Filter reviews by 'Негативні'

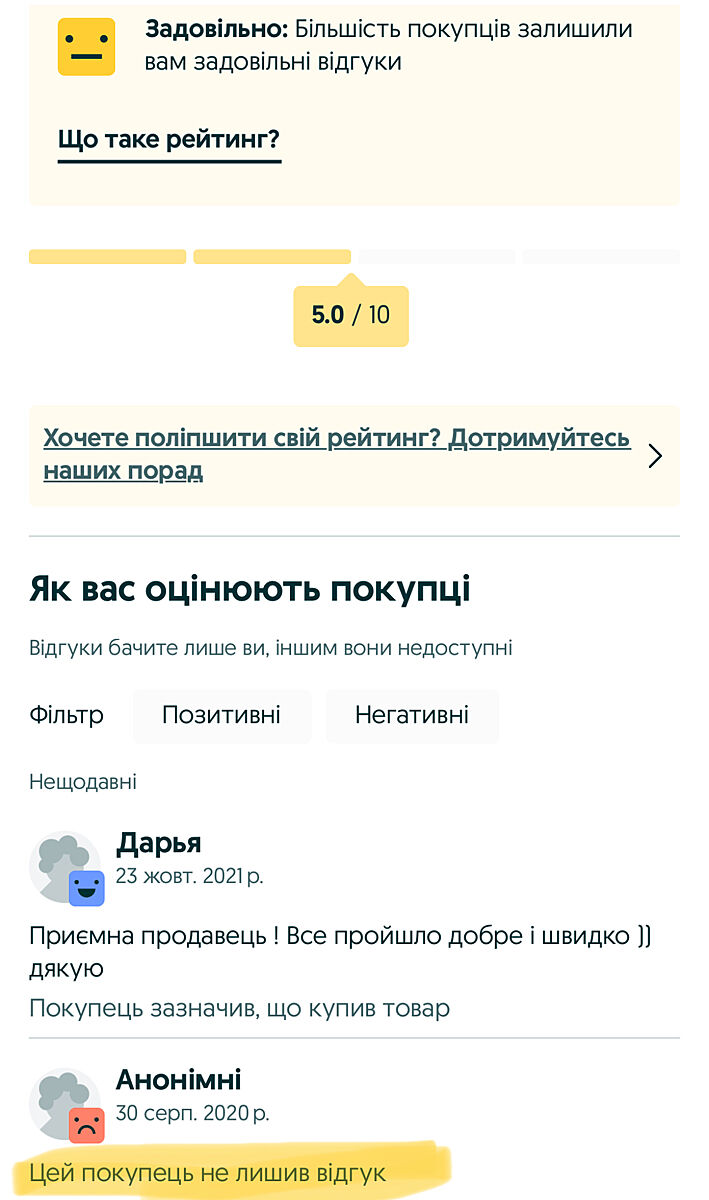point(411,715)
